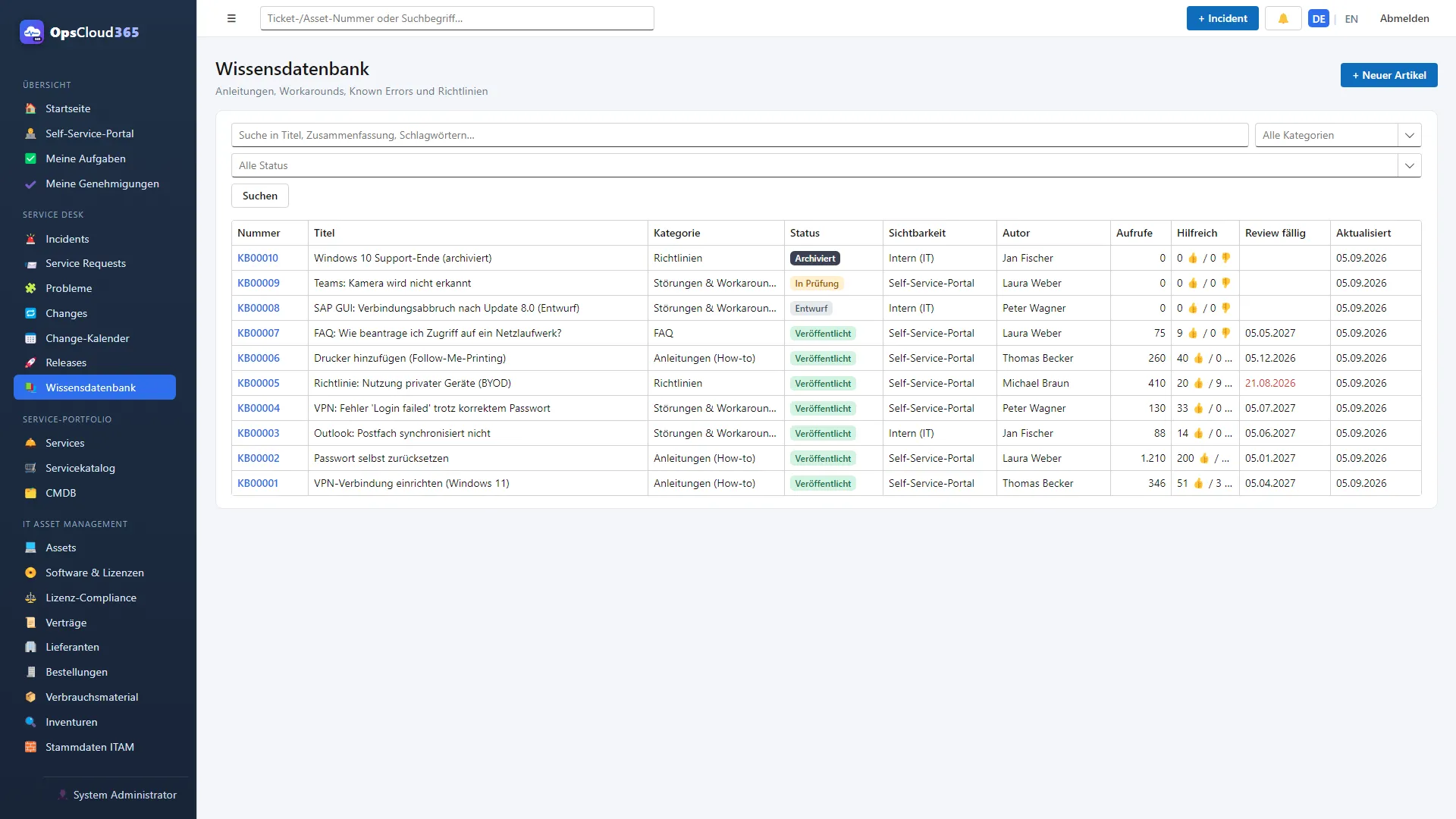Click the In Prüfung status badge
This screenshot has width=1456, height=819.
(817, 283)
